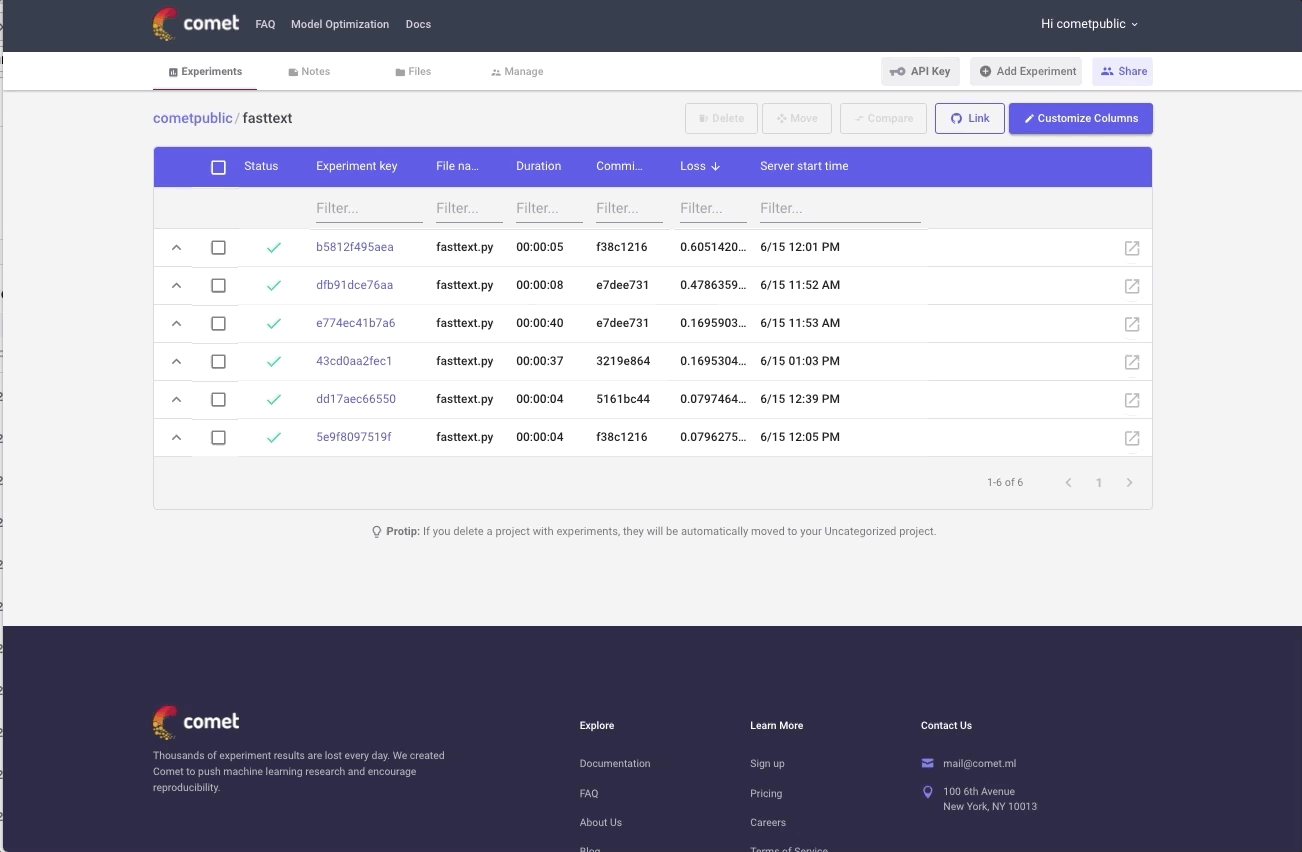The height and width of the screenshot is (852, 1302).
Task: Click the mail envelope icon in footer
Action: 928,763
